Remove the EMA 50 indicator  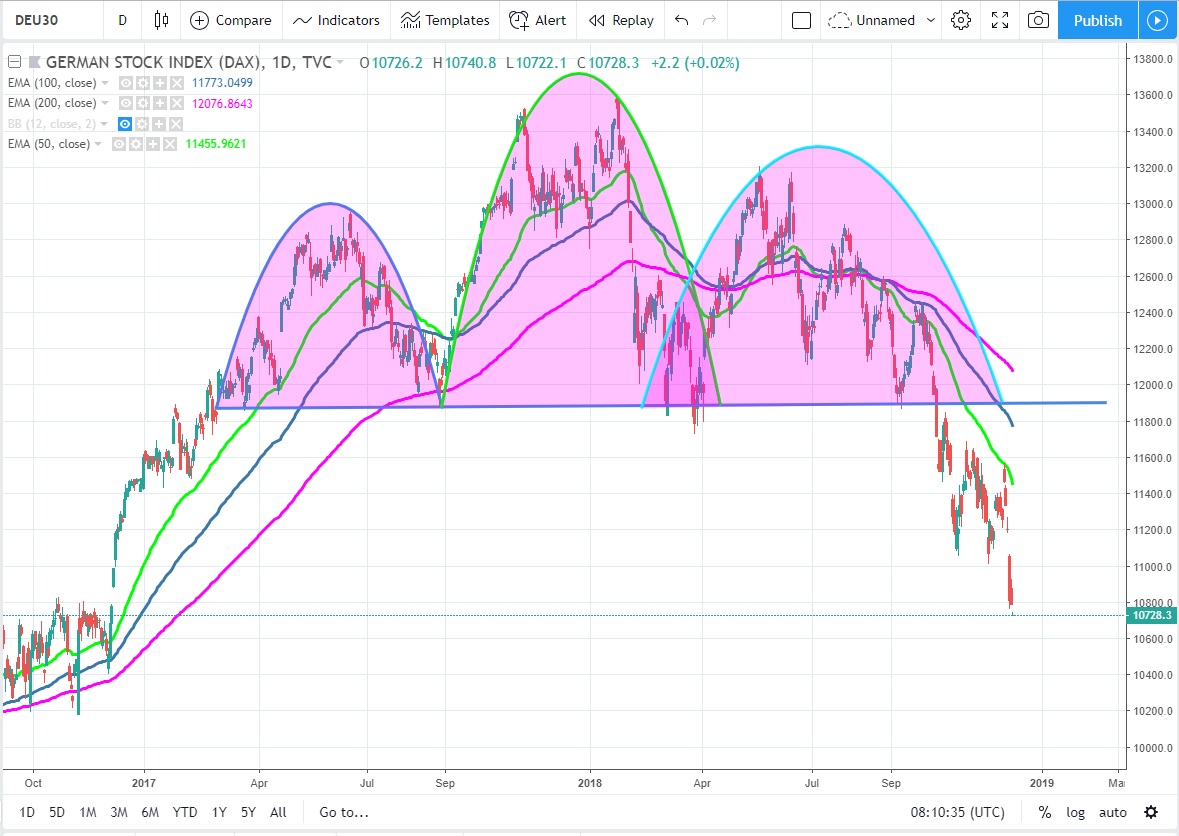(172, 144)
